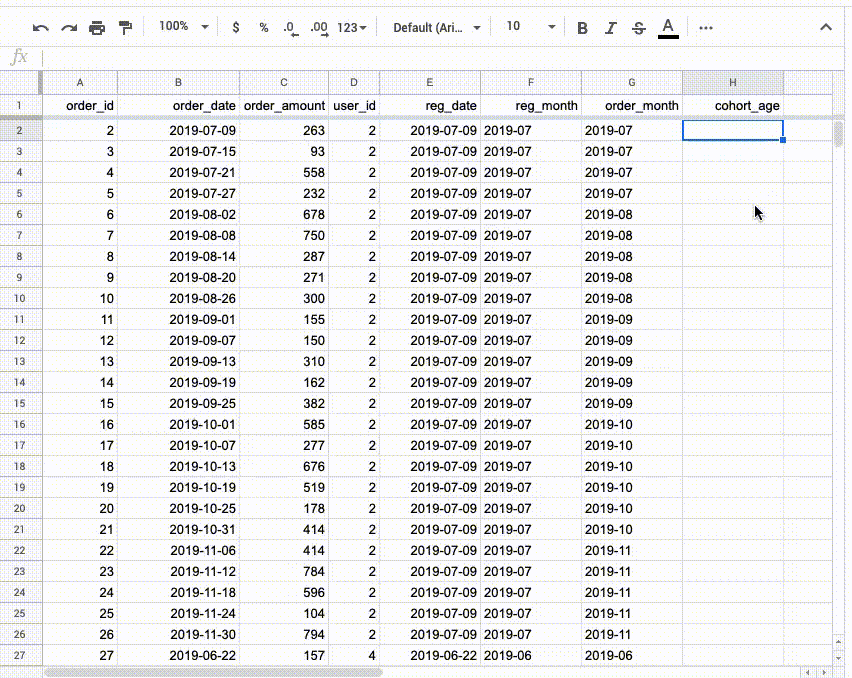
Task: Click the Print icon
Action: (97, 28)
